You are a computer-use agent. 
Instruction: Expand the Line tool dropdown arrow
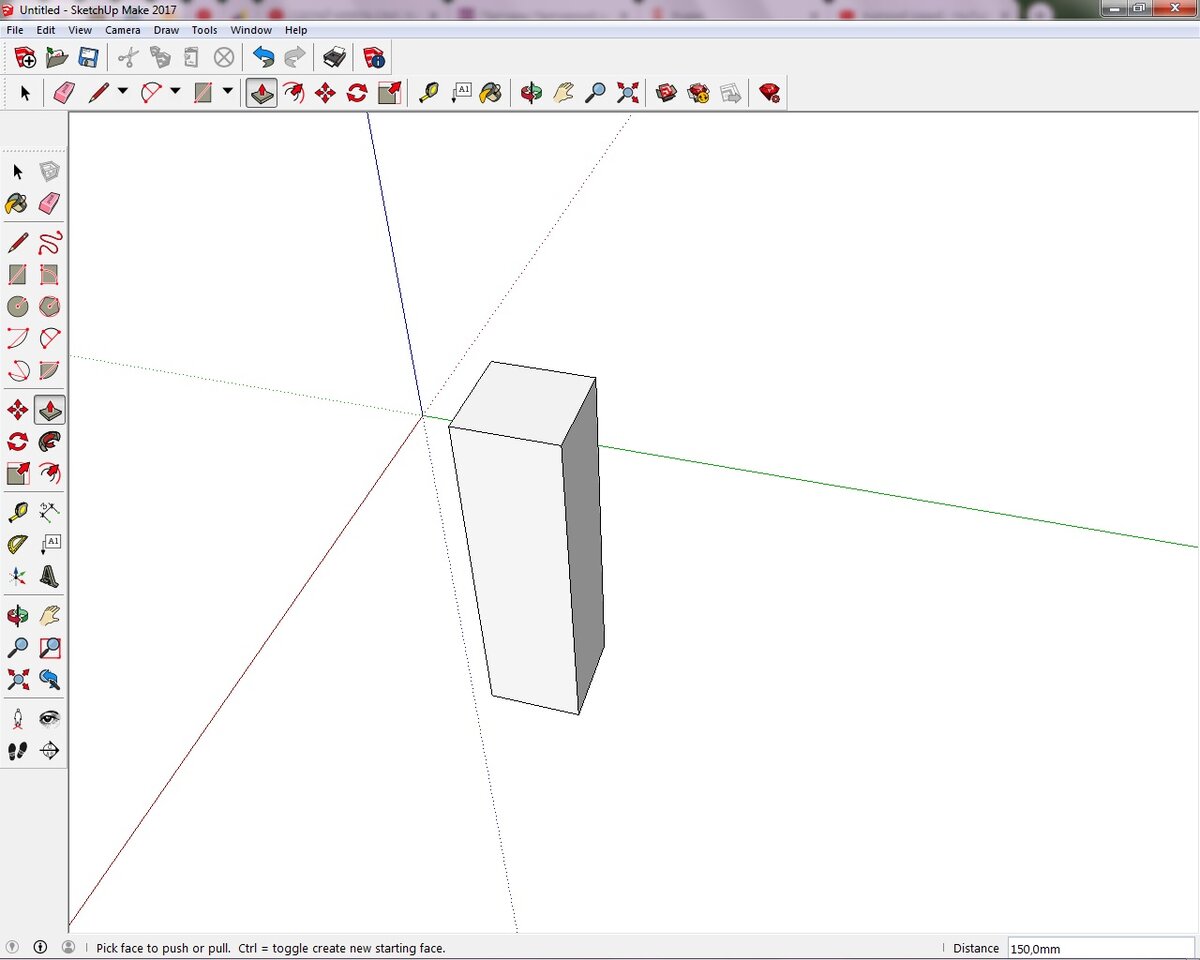[x=123, y=92]
